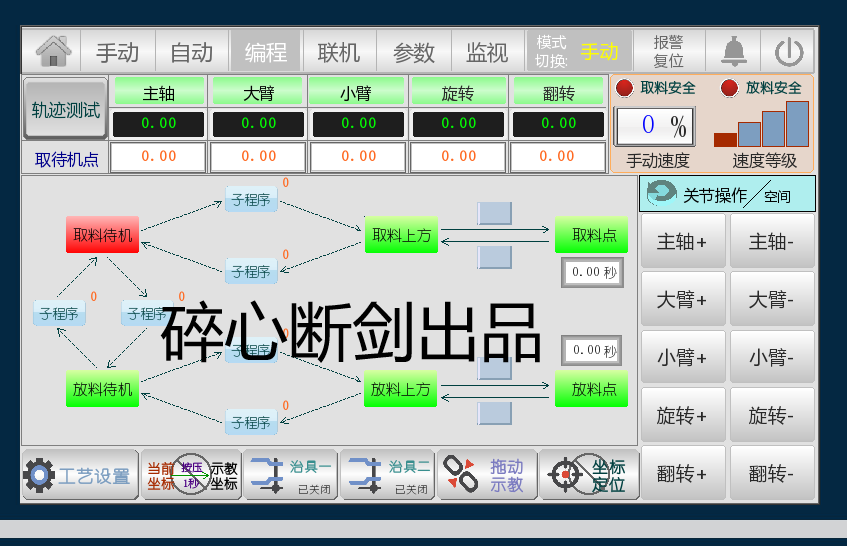Switch to the 编程 tab
This screenshot has width=847, height=546.
pyautogui.click(x=265, y=52)
